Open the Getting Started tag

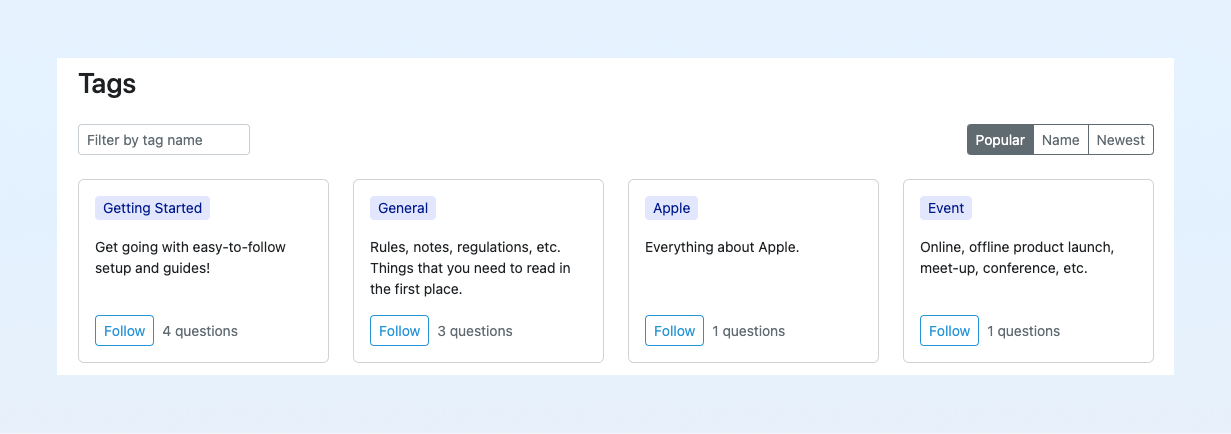(152, 208)
